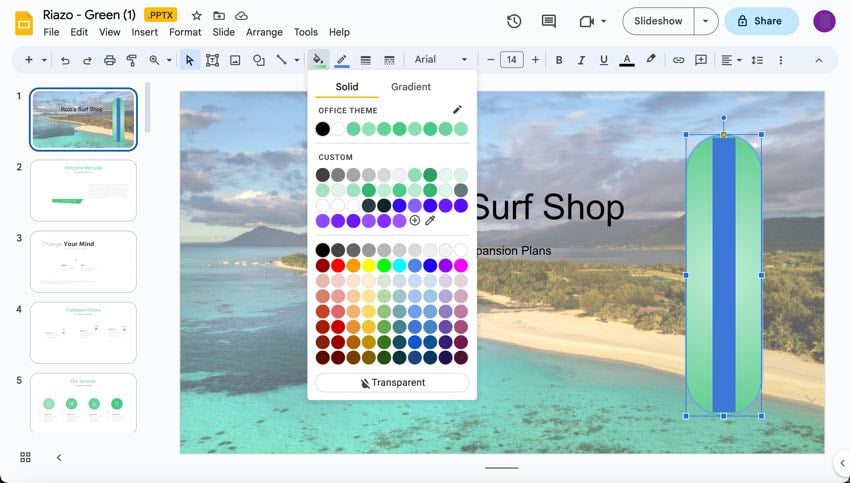This screenshot has height=483, width=850.
Task: Switch to the Gradient tab
Action: [x=411, y=87]
